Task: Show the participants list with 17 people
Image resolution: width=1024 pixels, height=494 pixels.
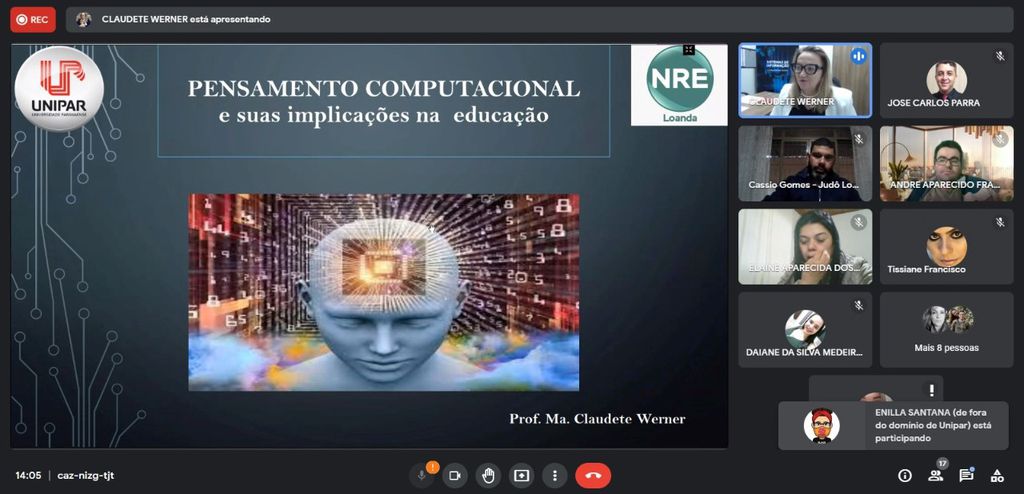Action: (936, 476)
